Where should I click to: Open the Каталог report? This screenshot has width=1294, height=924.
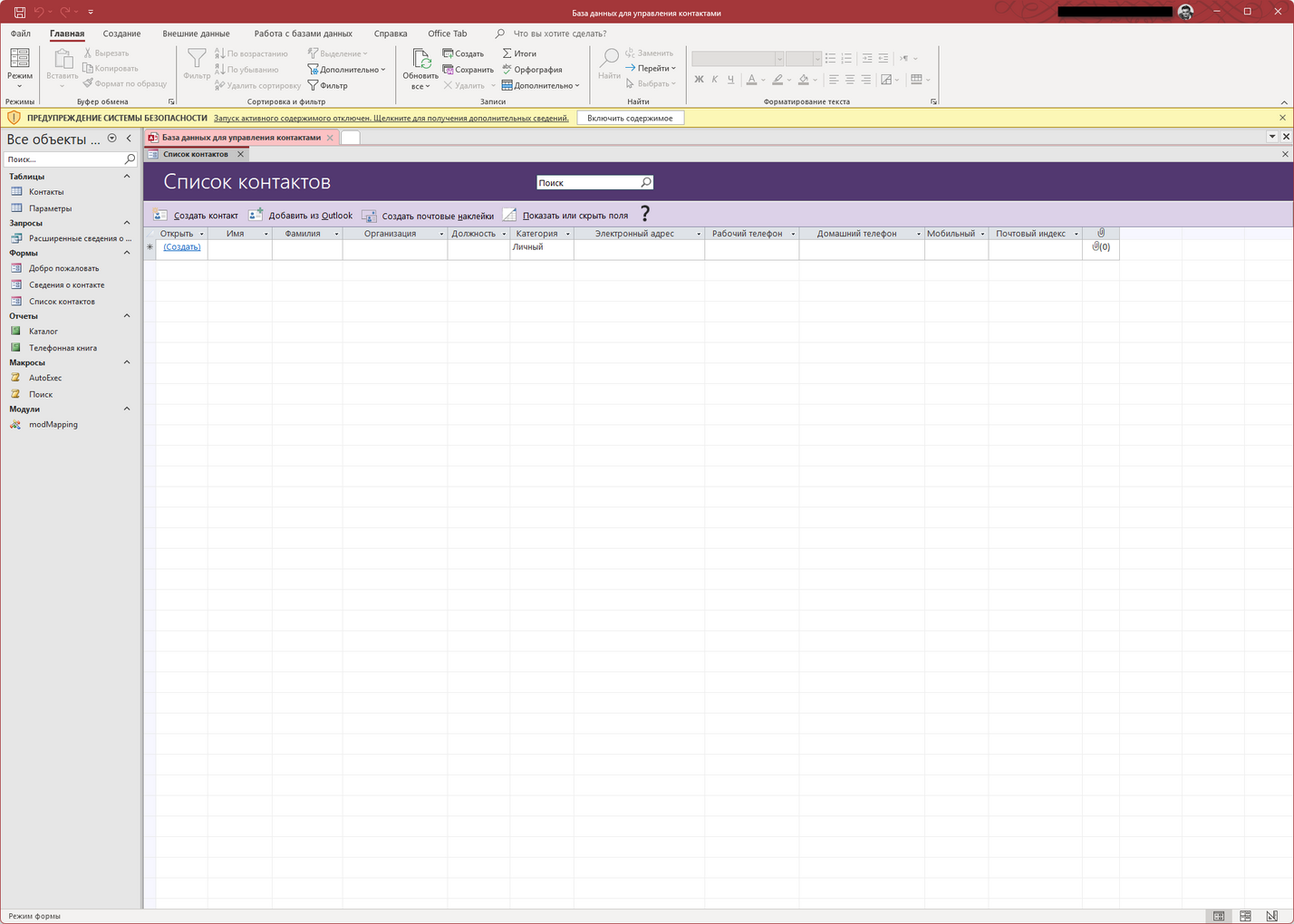click(43, 332)
